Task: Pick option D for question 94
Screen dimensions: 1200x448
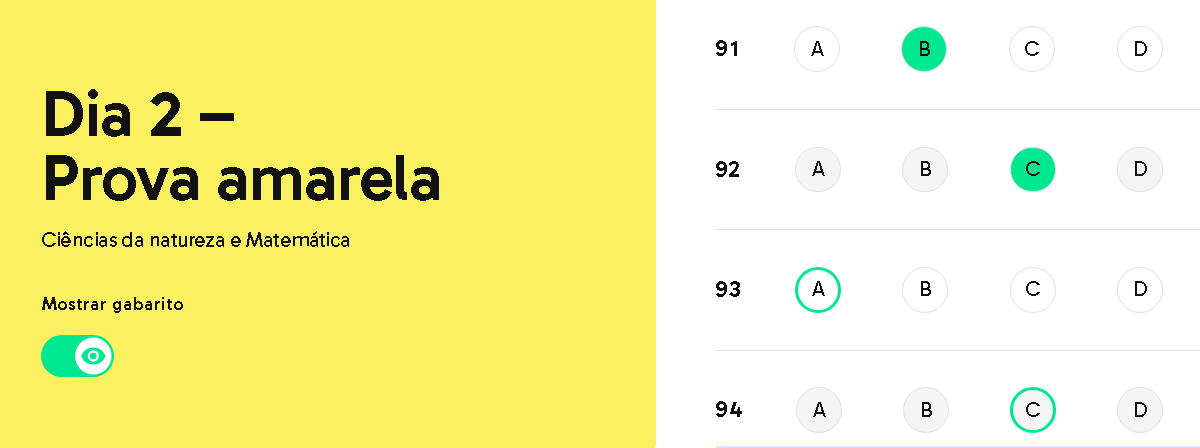Action: [1140, 409]
